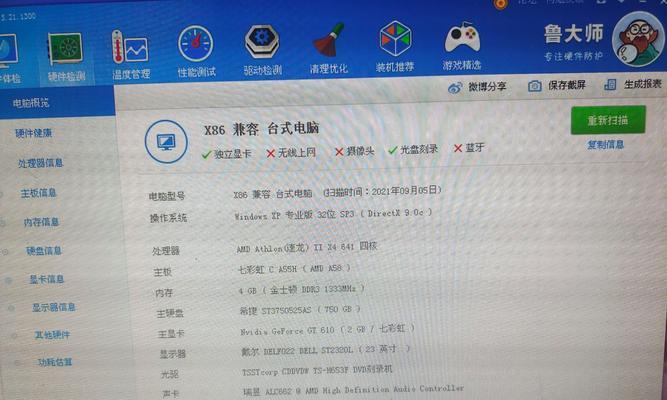
Task: Click the TSSTcorp CDDVDW optical drive value
Action: (317, 371)
